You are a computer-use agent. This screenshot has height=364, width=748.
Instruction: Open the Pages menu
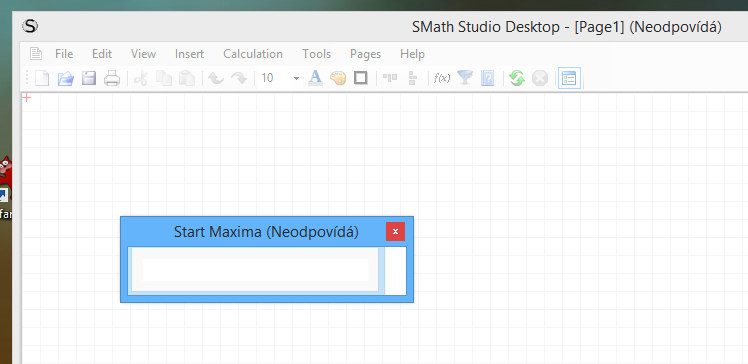point(365,54)
